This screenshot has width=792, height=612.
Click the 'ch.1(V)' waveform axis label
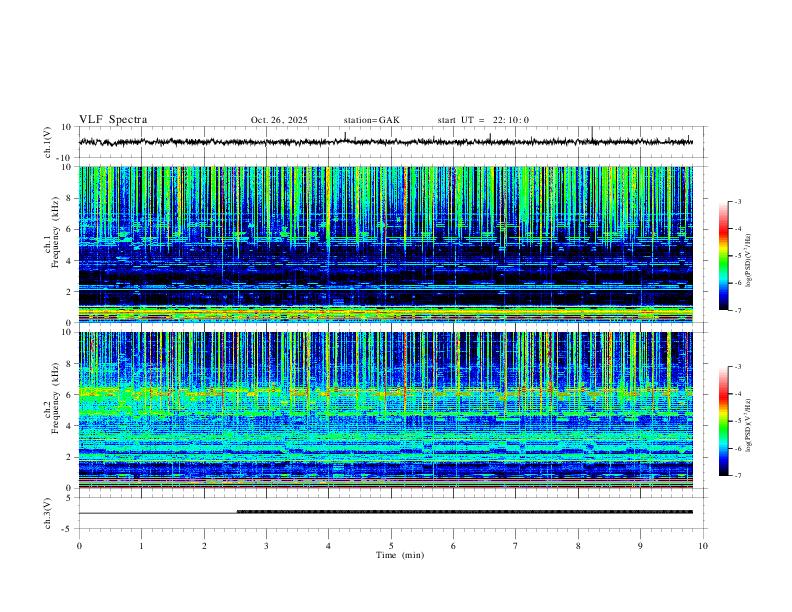(x=48, y=142)
